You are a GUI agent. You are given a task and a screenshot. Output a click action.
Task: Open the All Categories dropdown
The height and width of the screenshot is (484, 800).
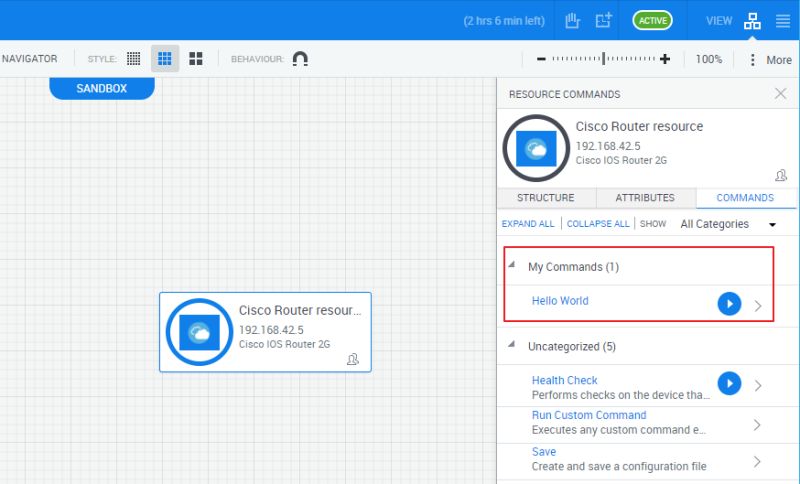728,224
